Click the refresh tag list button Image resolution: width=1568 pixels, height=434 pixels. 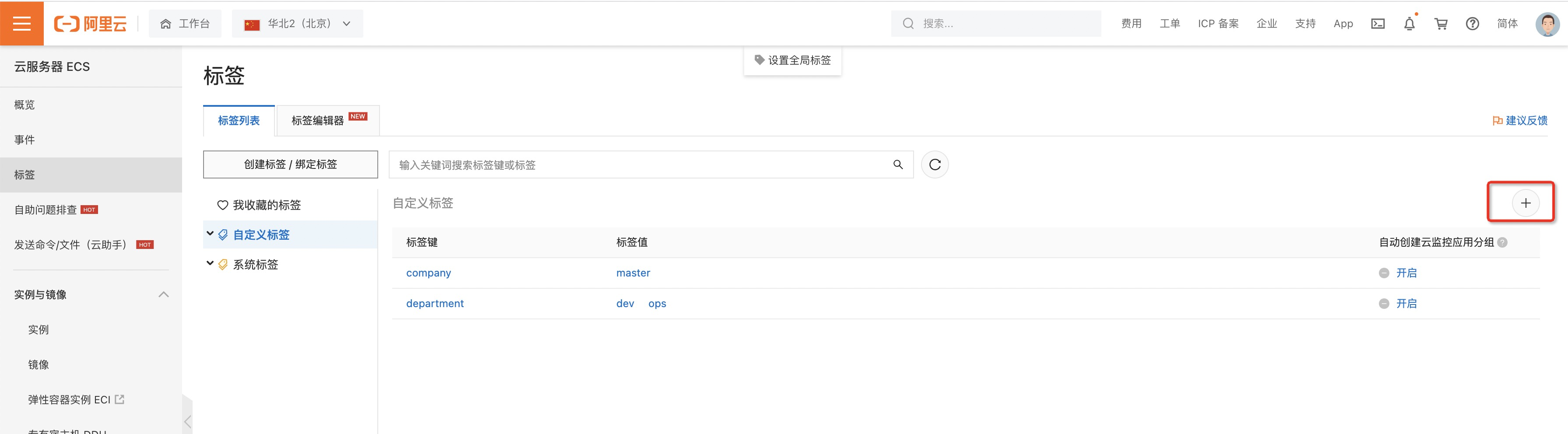(935, 164)
